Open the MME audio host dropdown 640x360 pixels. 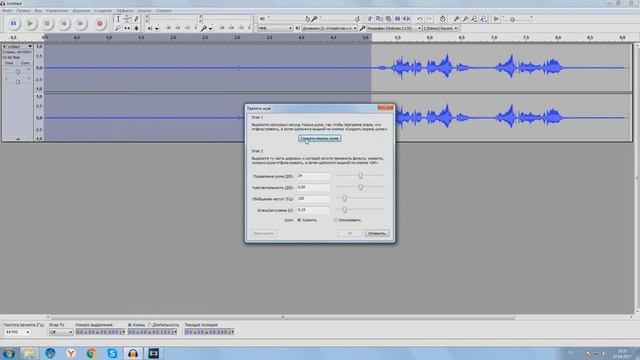click(275, 28)
